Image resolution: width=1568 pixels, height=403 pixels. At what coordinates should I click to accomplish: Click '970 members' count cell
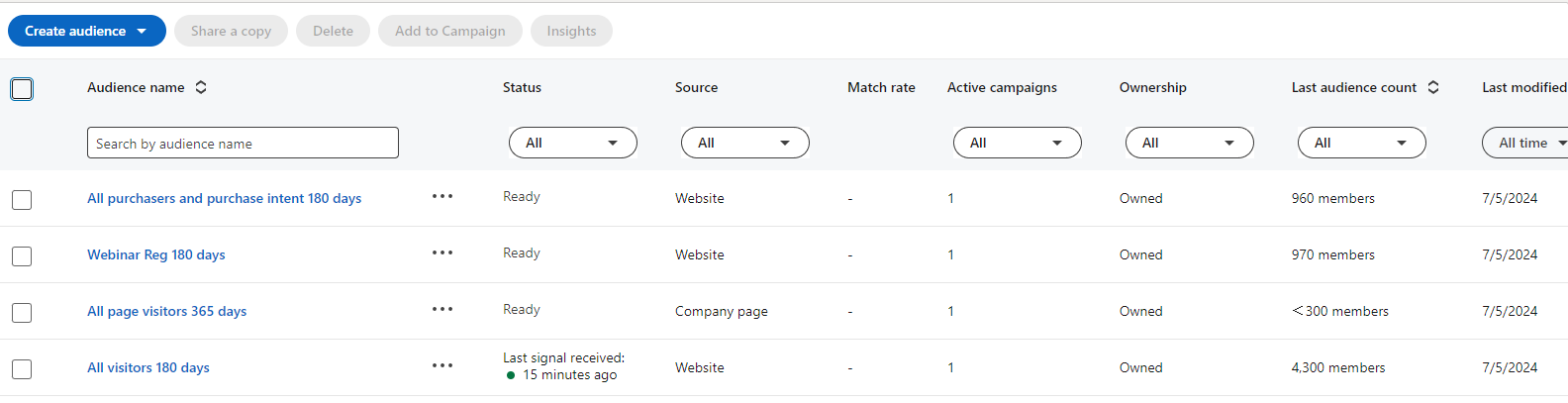1333,254
